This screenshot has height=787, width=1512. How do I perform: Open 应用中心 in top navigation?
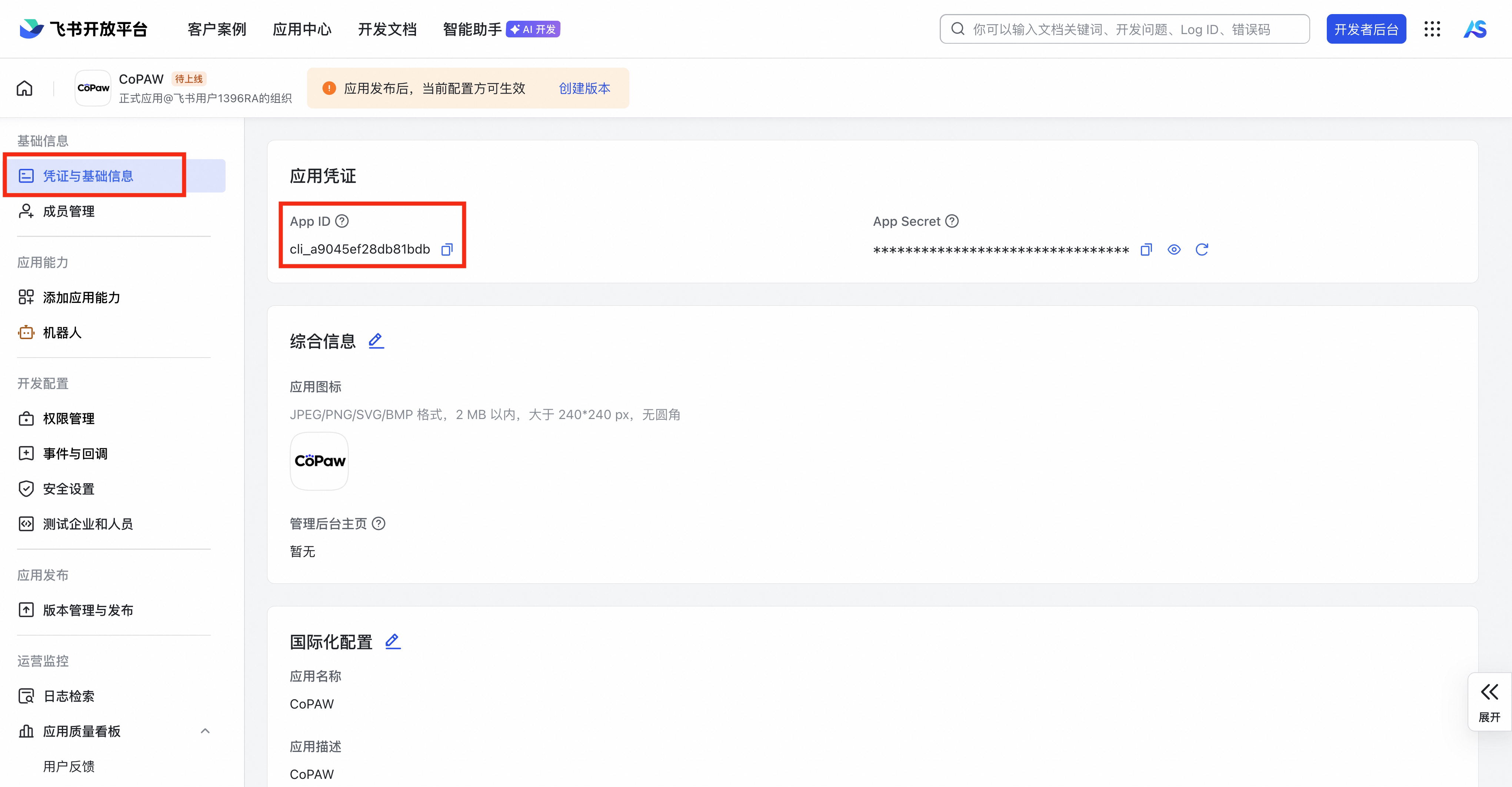point(302,29)
